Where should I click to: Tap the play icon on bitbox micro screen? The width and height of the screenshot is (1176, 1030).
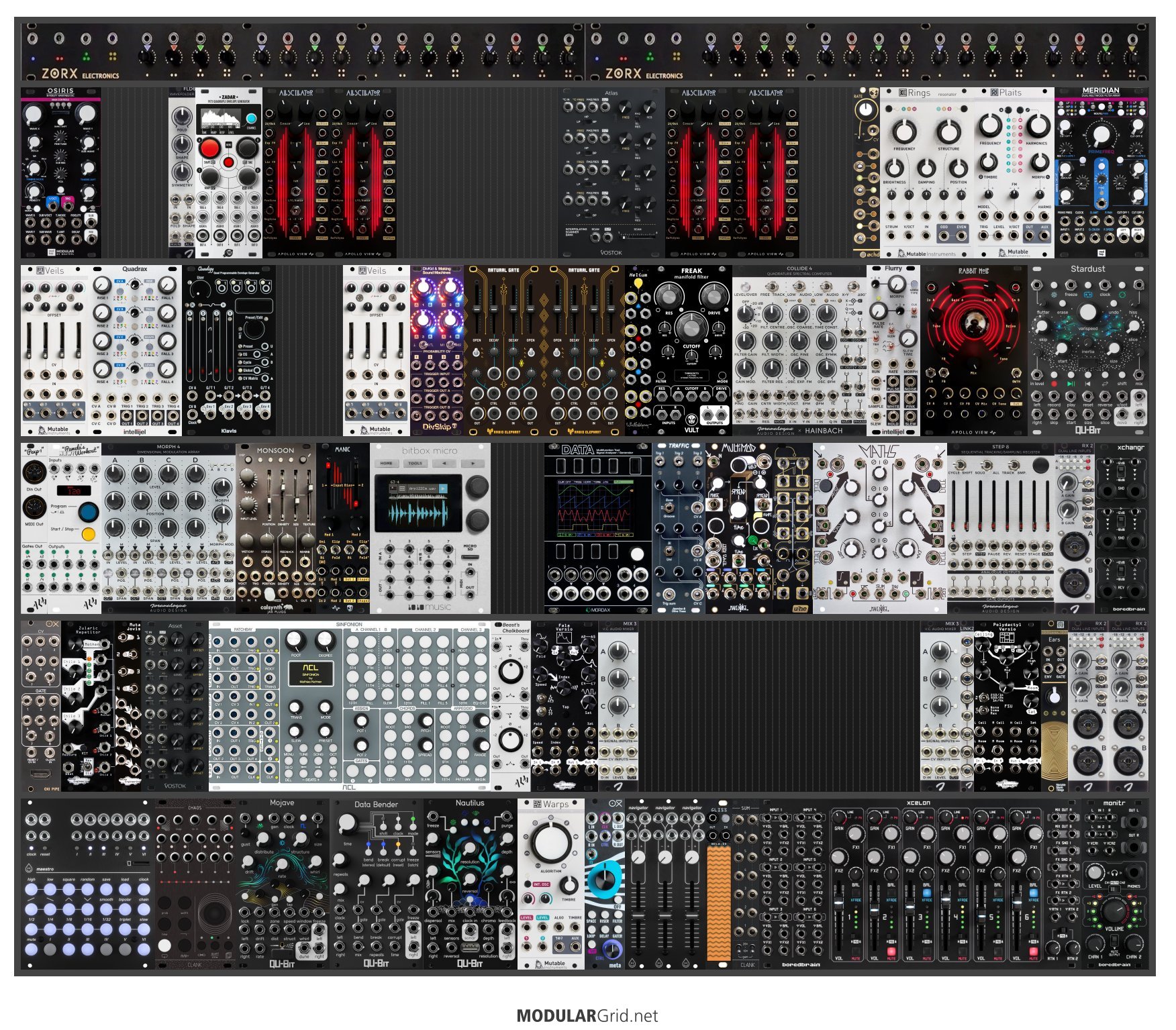443,488
